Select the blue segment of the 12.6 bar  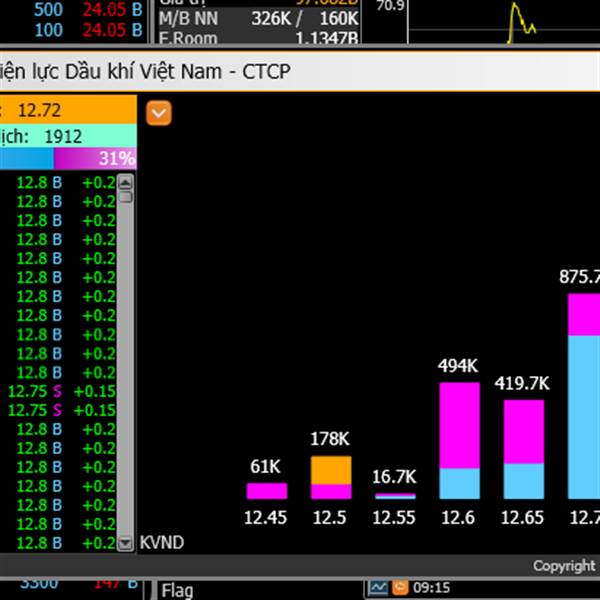[460, 484]
